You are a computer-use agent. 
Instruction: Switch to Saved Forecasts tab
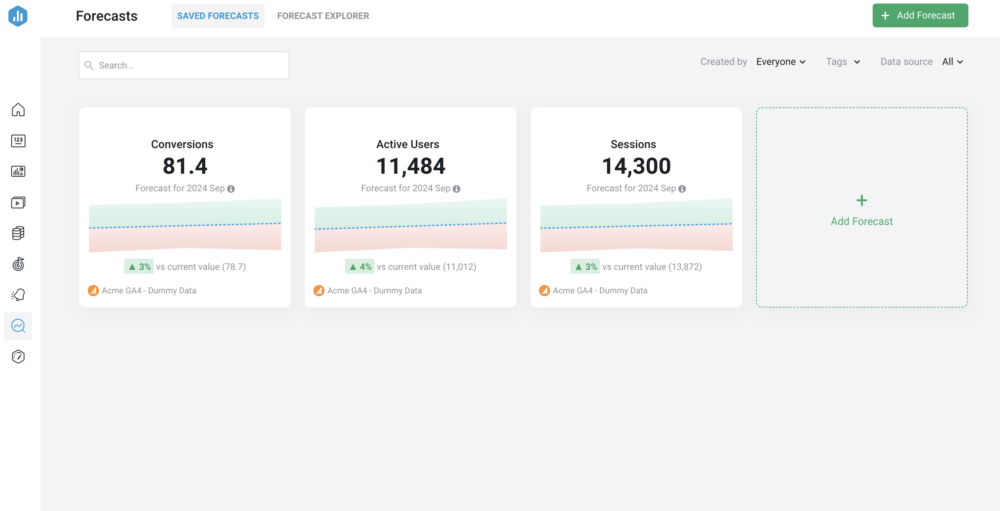pyautogui.click(x=217, y=15)
